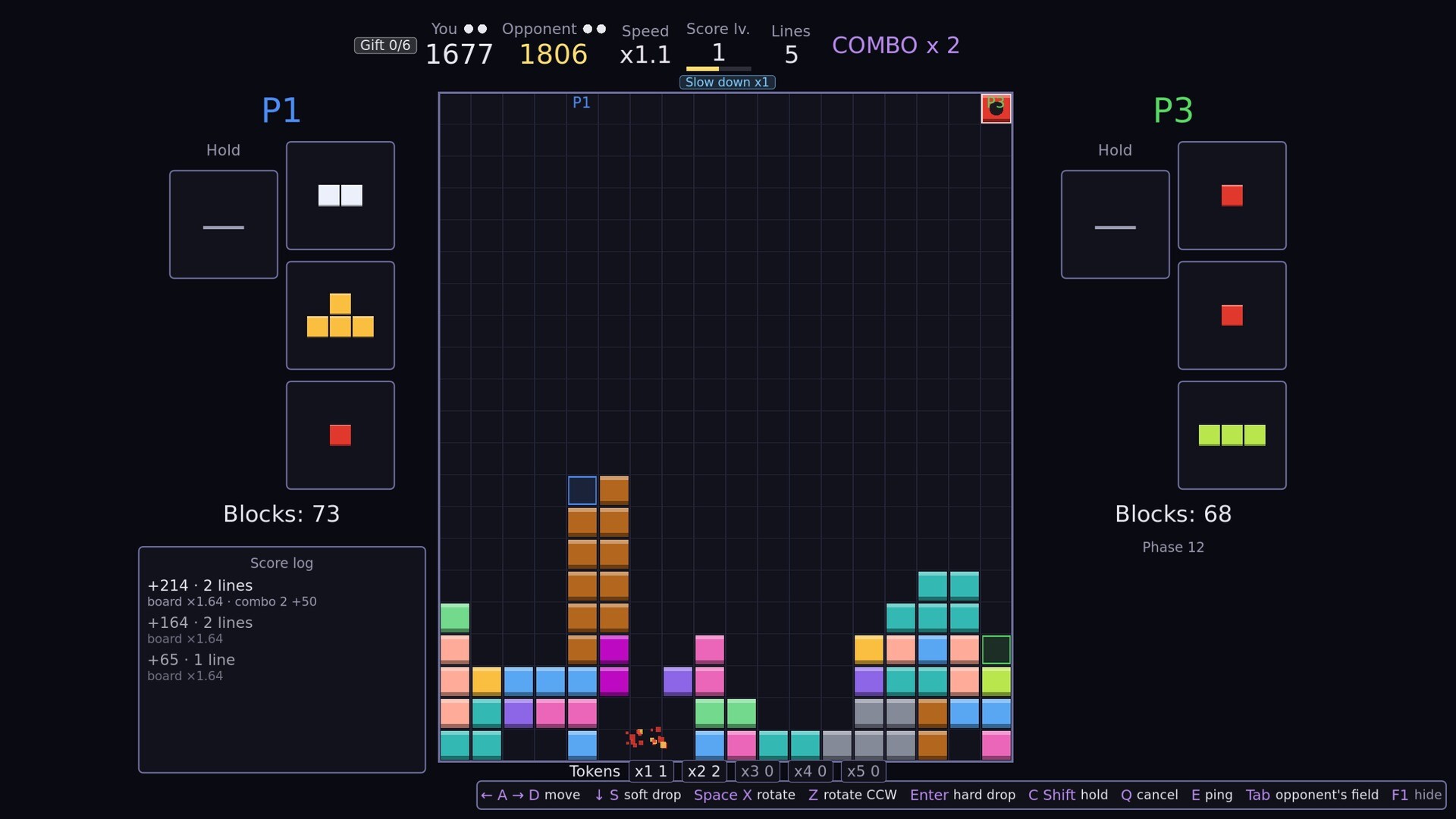Click the Gift 0/6 badge
1456x819 pixels.
point(385,45)
